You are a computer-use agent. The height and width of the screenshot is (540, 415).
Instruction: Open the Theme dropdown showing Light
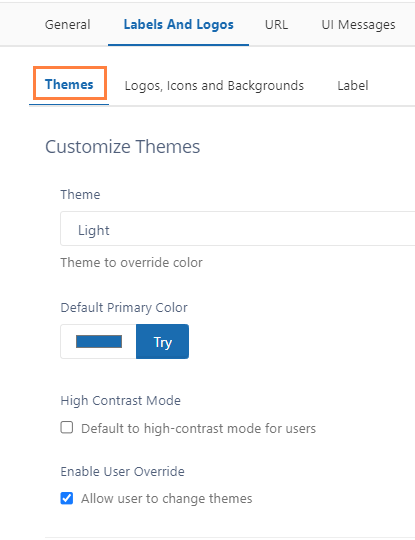(x=238, y=229)
